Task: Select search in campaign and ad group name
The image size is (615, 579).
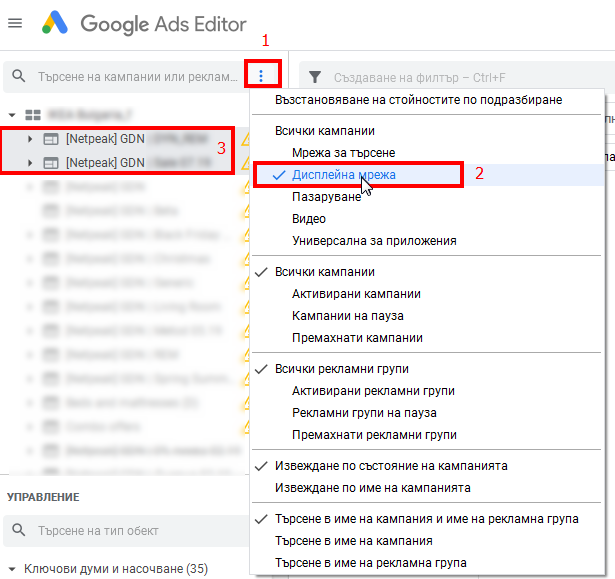Action: tap(427, 519)
